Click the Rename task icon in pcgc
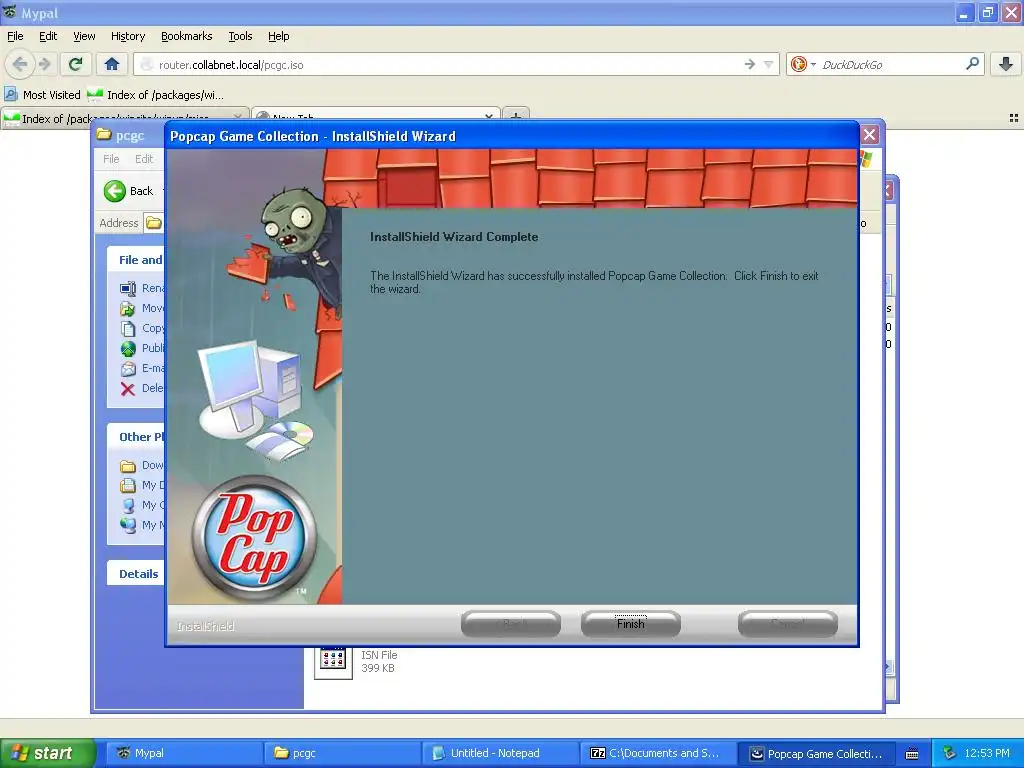This screenshot has height=768, width=1024. coord(128,288)
